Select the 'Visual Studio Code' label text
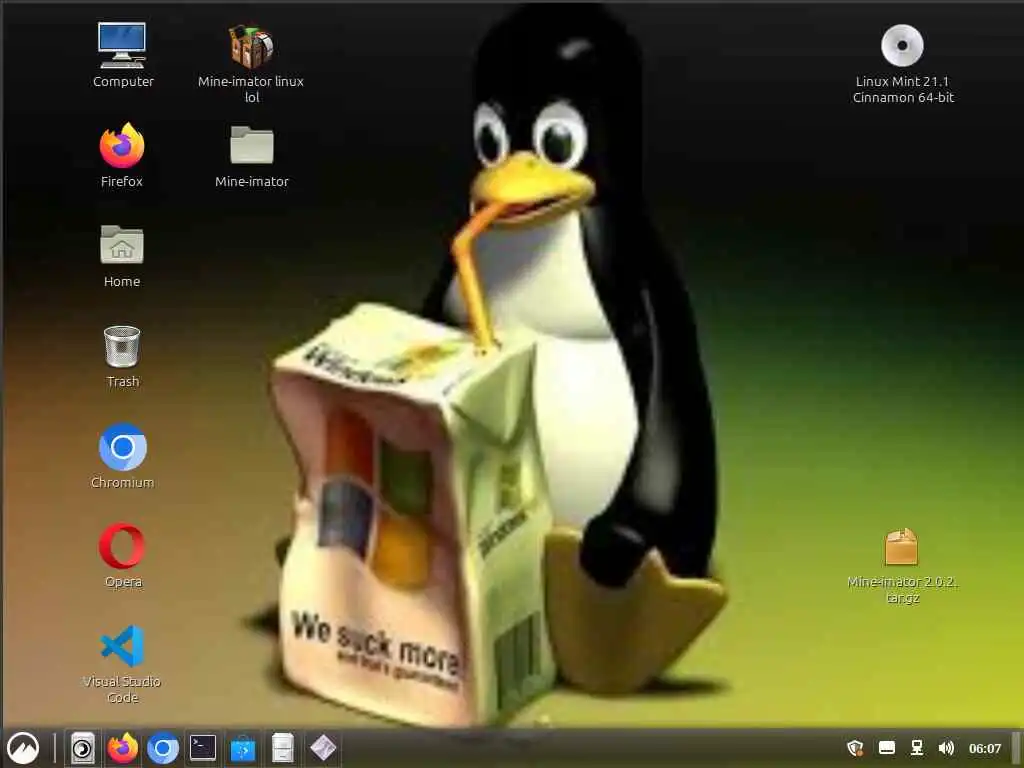 click(122, 690)
